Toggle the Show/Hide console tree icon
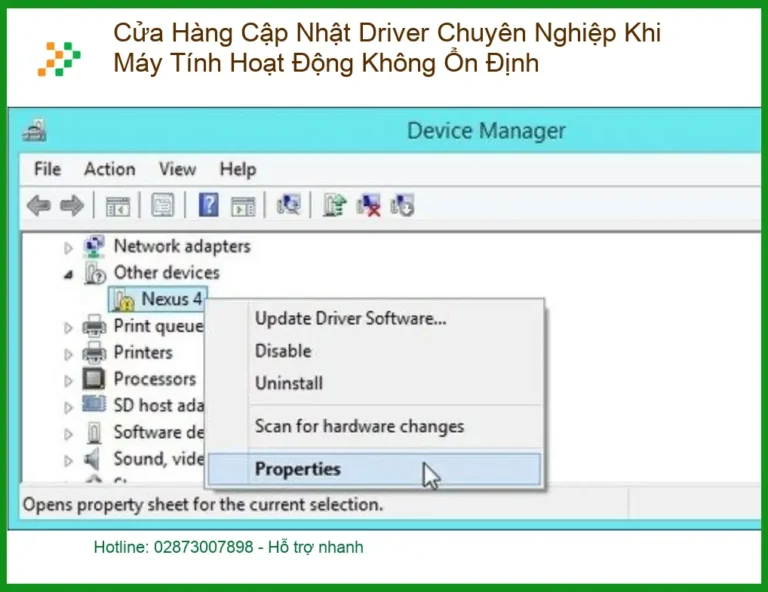 (x=118, y=206)
